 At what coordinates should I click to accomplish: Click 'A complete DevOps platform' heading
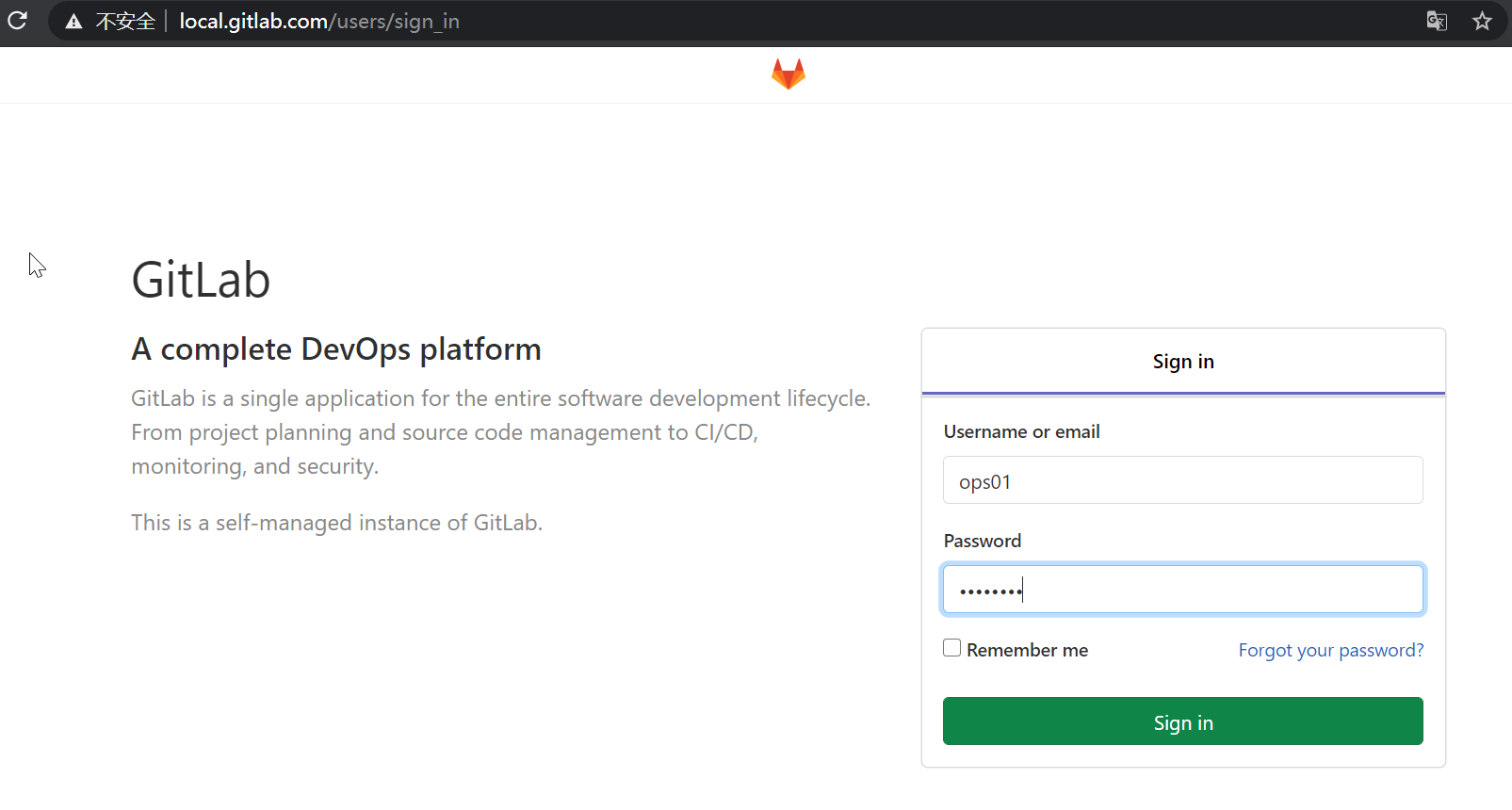tap(336, 349)
